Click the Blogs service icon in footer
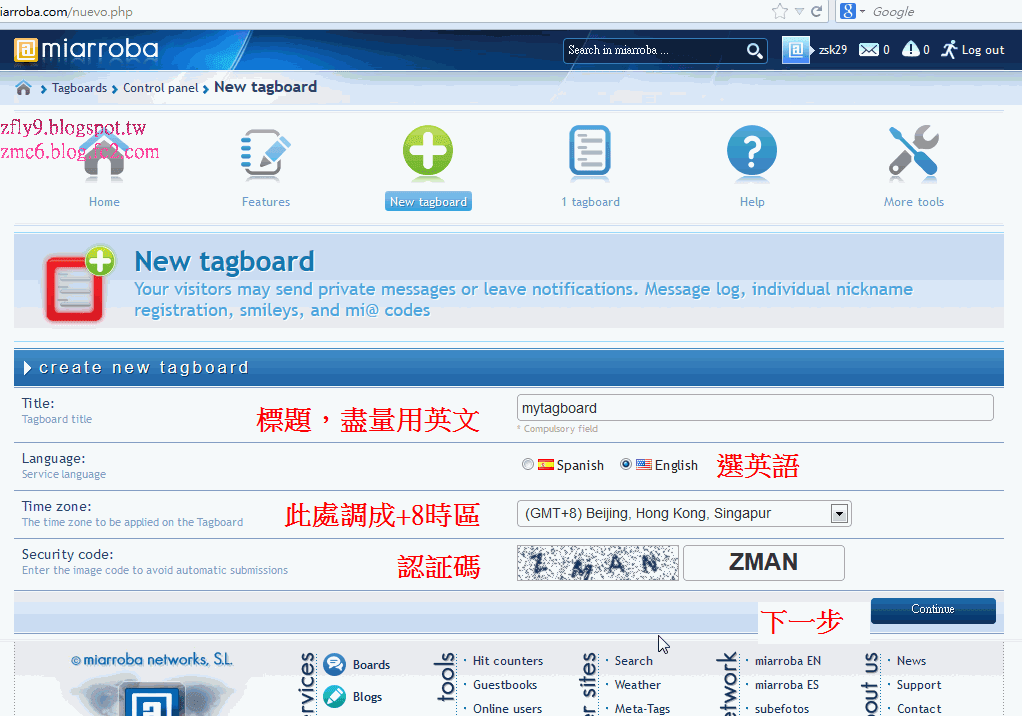 (334, 696)
